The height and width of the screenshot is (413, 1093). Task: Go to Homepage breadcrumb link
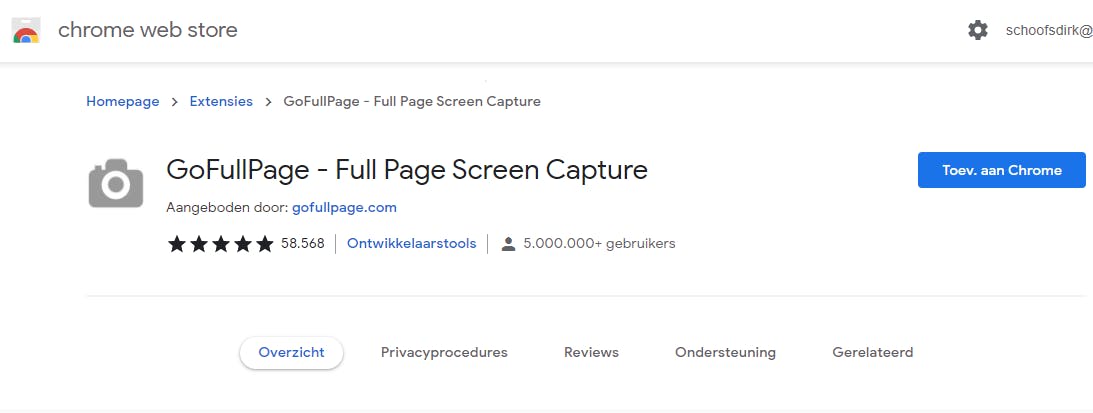point(123,101)
